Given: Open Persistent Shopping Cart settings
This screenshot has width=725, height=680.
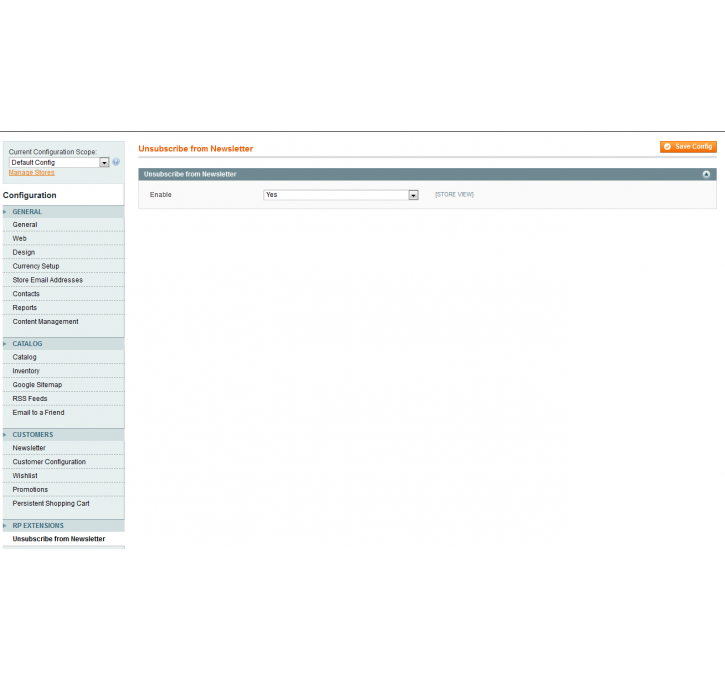Looking at the screenshot, I should coord(51,504).
